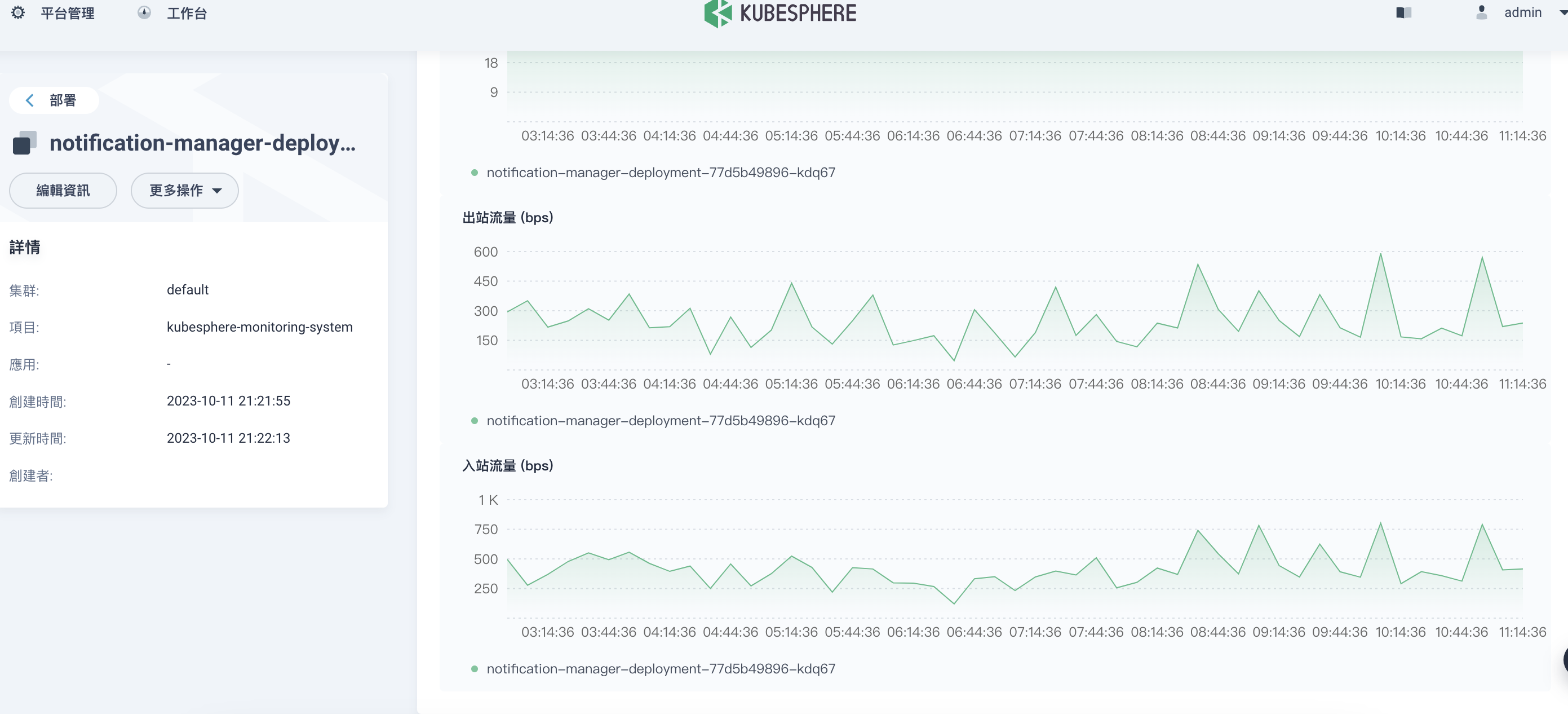Click the 編輯資訊 button

coord(63,190)
